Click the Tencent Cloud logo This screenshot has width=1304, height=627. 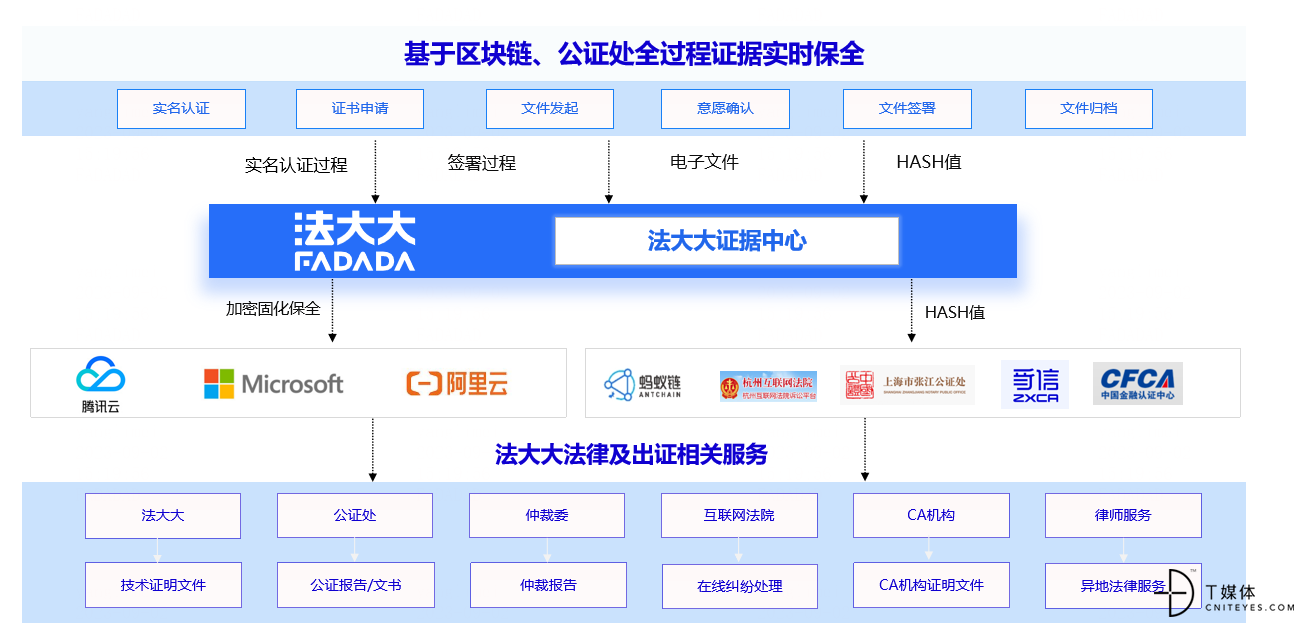click(x=101, y=385)
